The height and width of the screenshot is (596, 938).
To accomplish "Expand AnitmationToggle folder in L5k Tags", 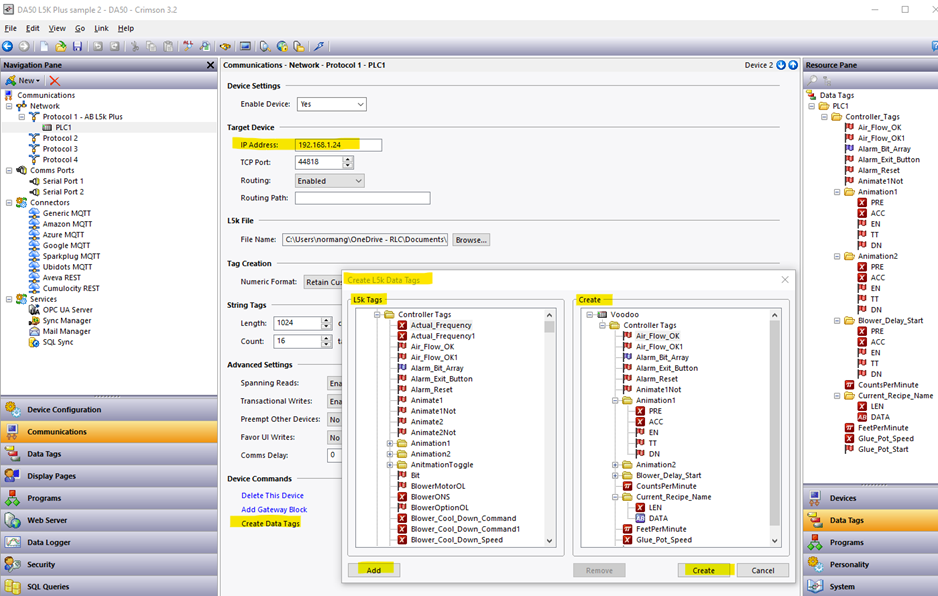I will pos(389,465).
